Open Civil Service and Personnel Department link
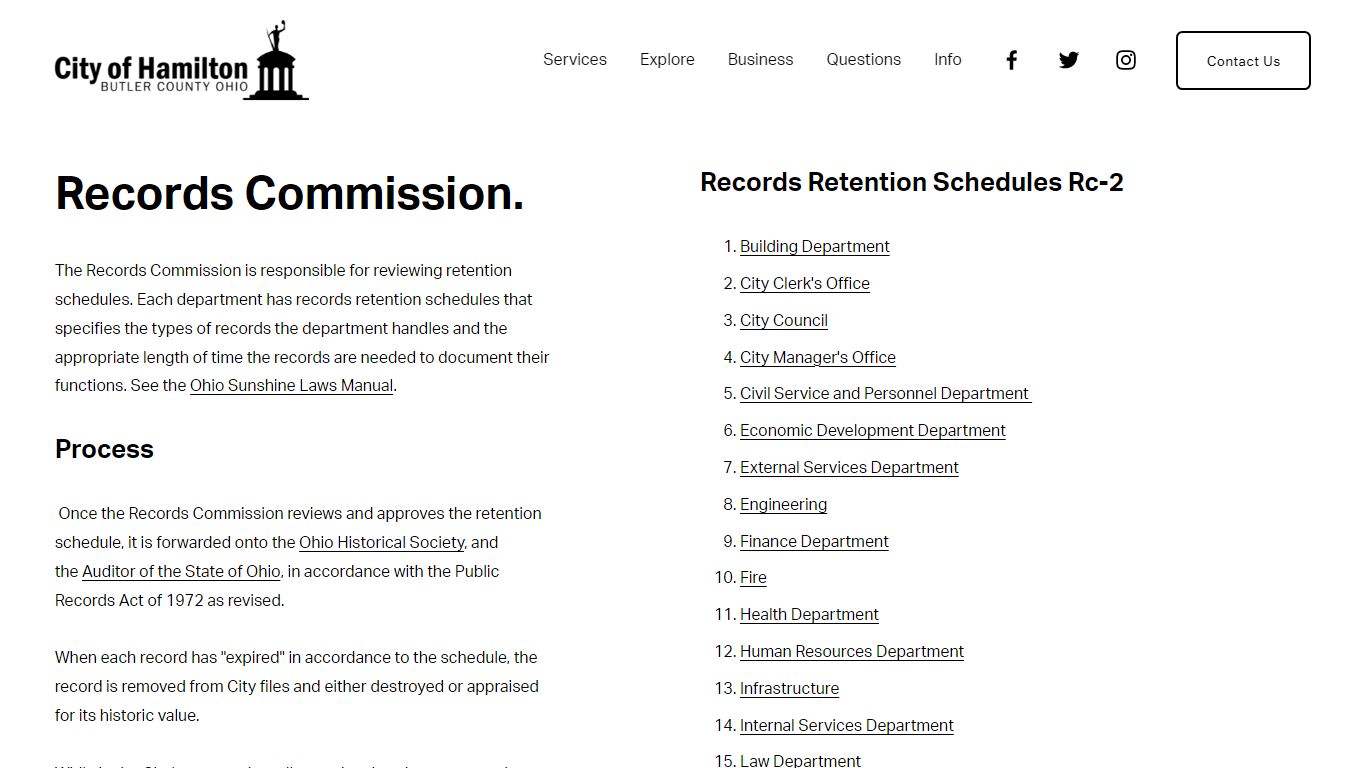 click(886, 394)
